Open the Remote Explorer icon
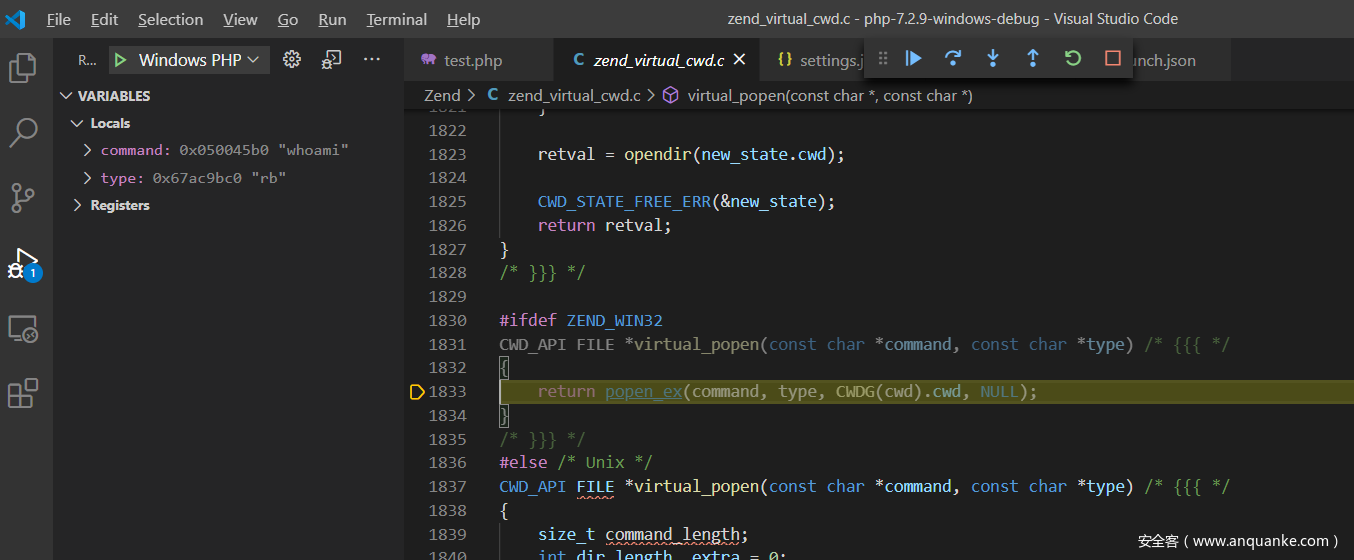Viewport: 1354px width, 560px height. point(23,329)
